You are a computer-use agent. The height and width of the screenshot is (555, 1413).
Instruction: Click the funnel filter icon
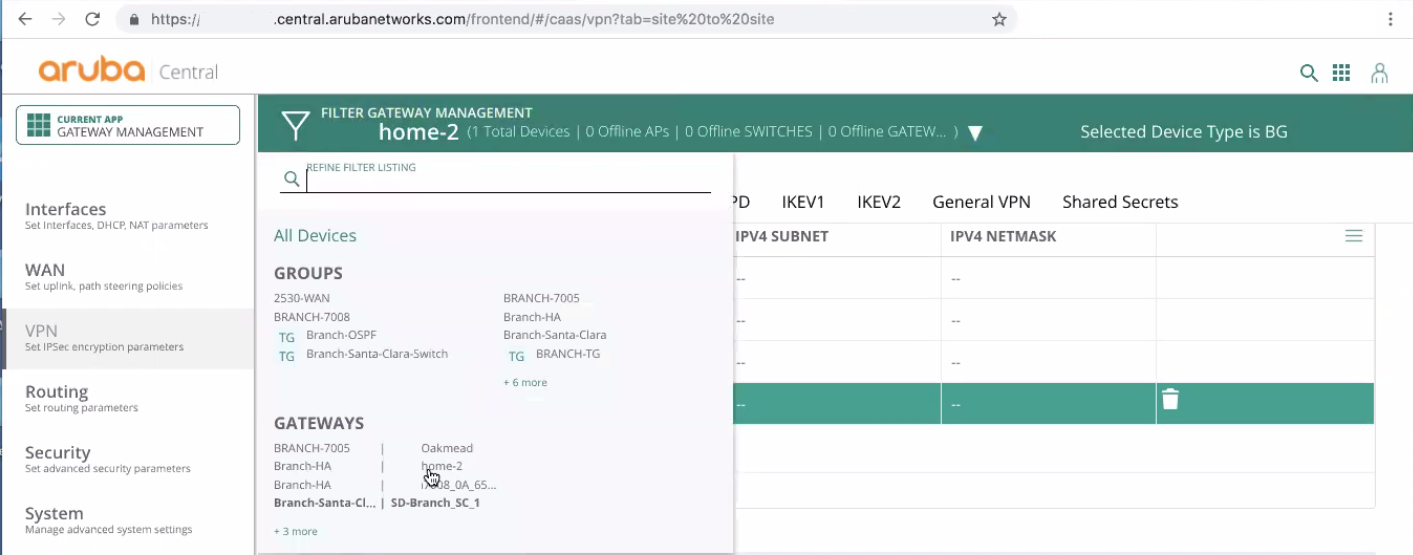(295, 124)
